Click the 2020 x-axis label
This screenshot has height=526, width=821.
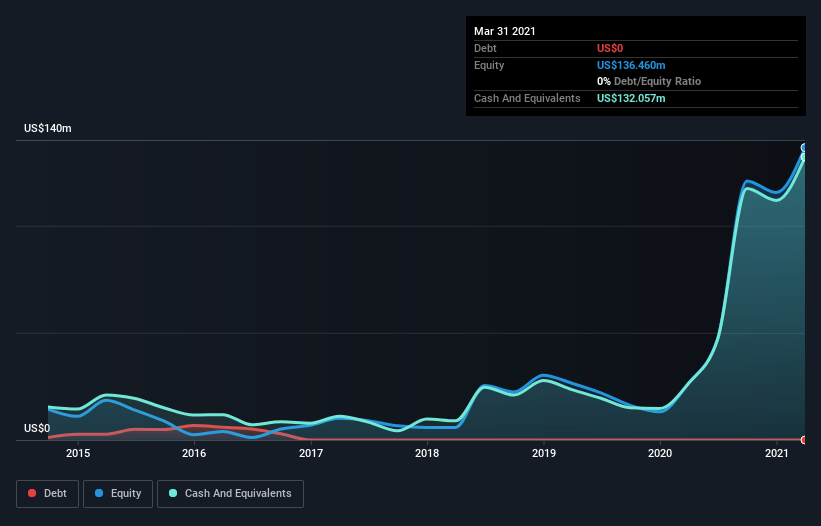coord(660,454)
